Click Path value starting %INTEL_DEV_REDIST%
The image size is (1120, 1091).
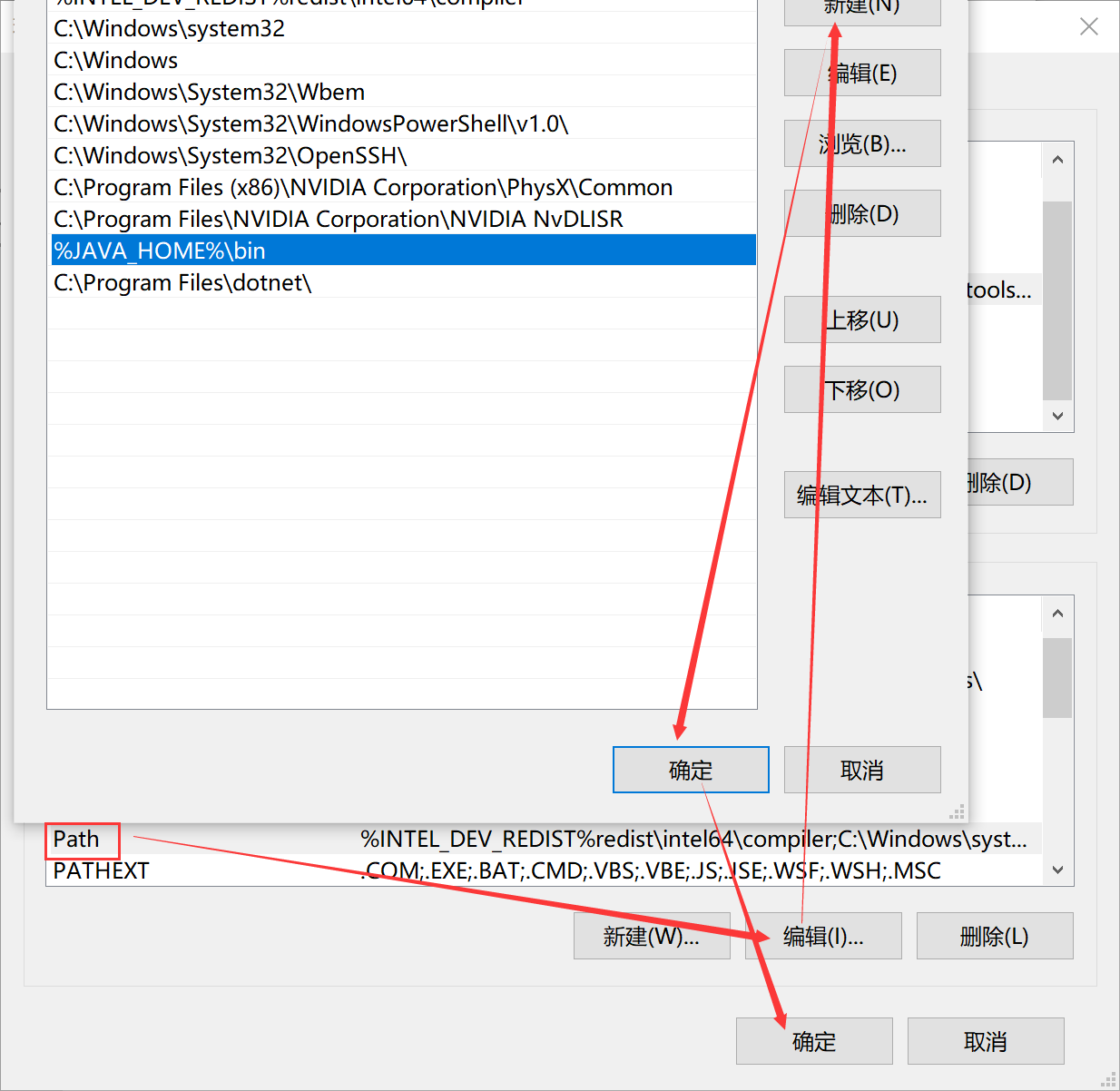[x=693, y=839]
